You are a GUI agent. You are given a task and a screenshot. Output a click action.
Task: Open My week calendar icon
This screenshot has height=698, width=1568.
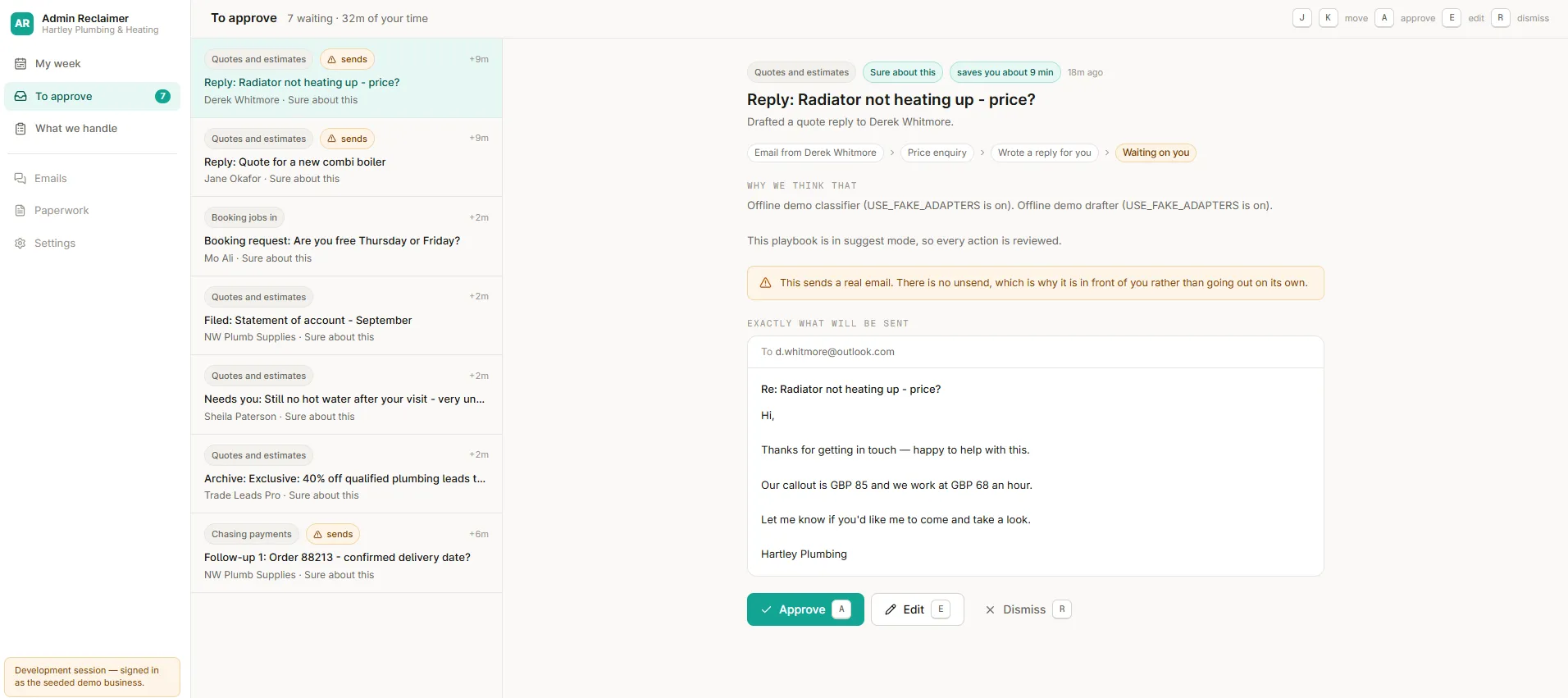click(x=21, y=64)
